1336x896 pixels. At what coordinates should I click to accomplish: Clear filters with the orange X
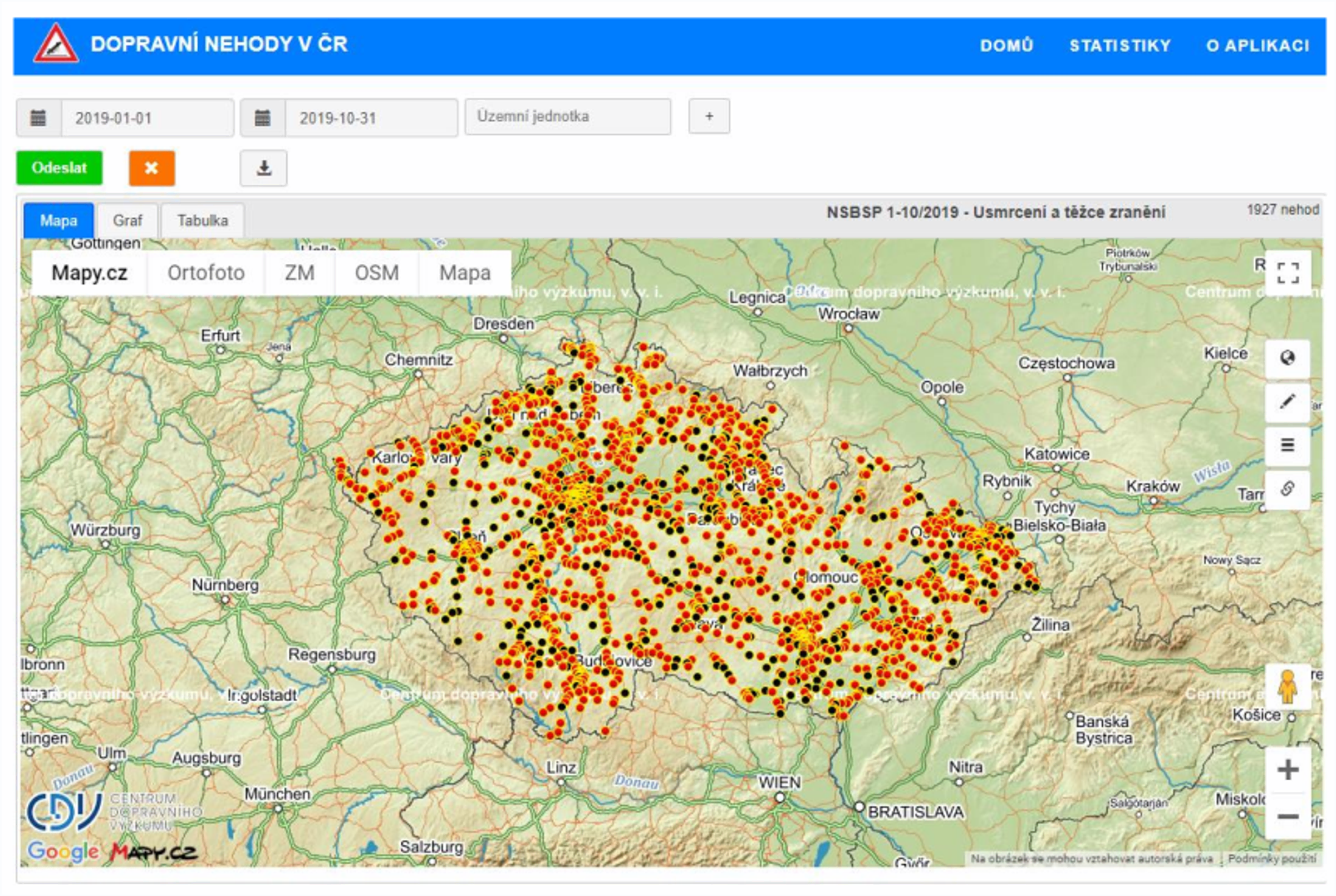(x=151, y=168)
